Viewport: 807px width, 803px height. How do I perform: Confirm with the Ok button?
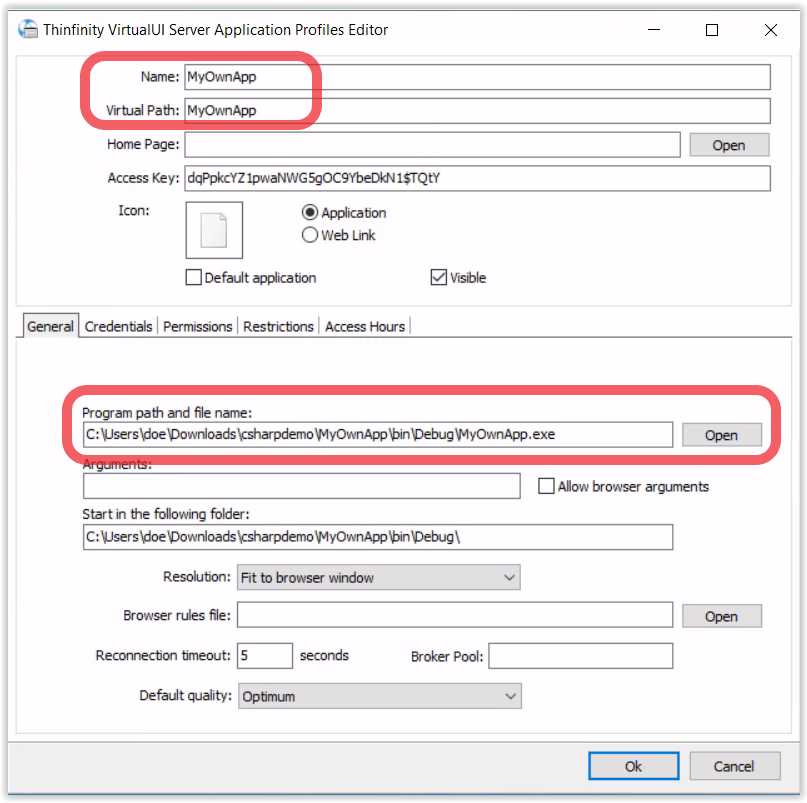click(x=634, y=766)
